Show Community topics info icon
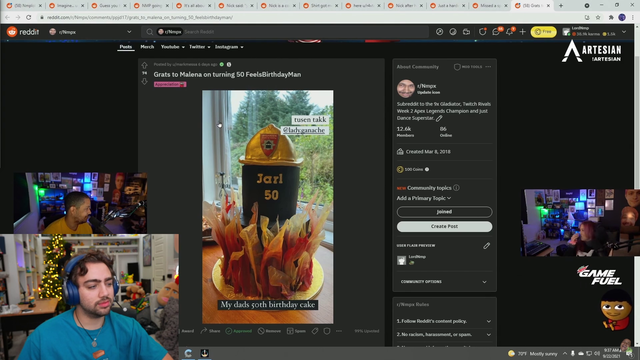This screenshot has width=640, height=360. pos(456,188)
